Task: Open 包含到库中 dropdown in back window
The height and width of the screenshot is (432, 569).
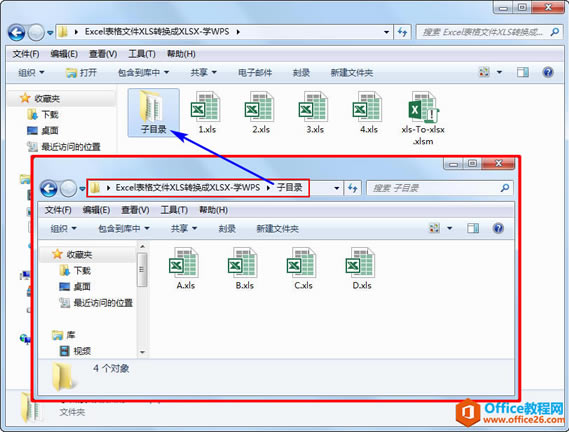Action: 143,73
